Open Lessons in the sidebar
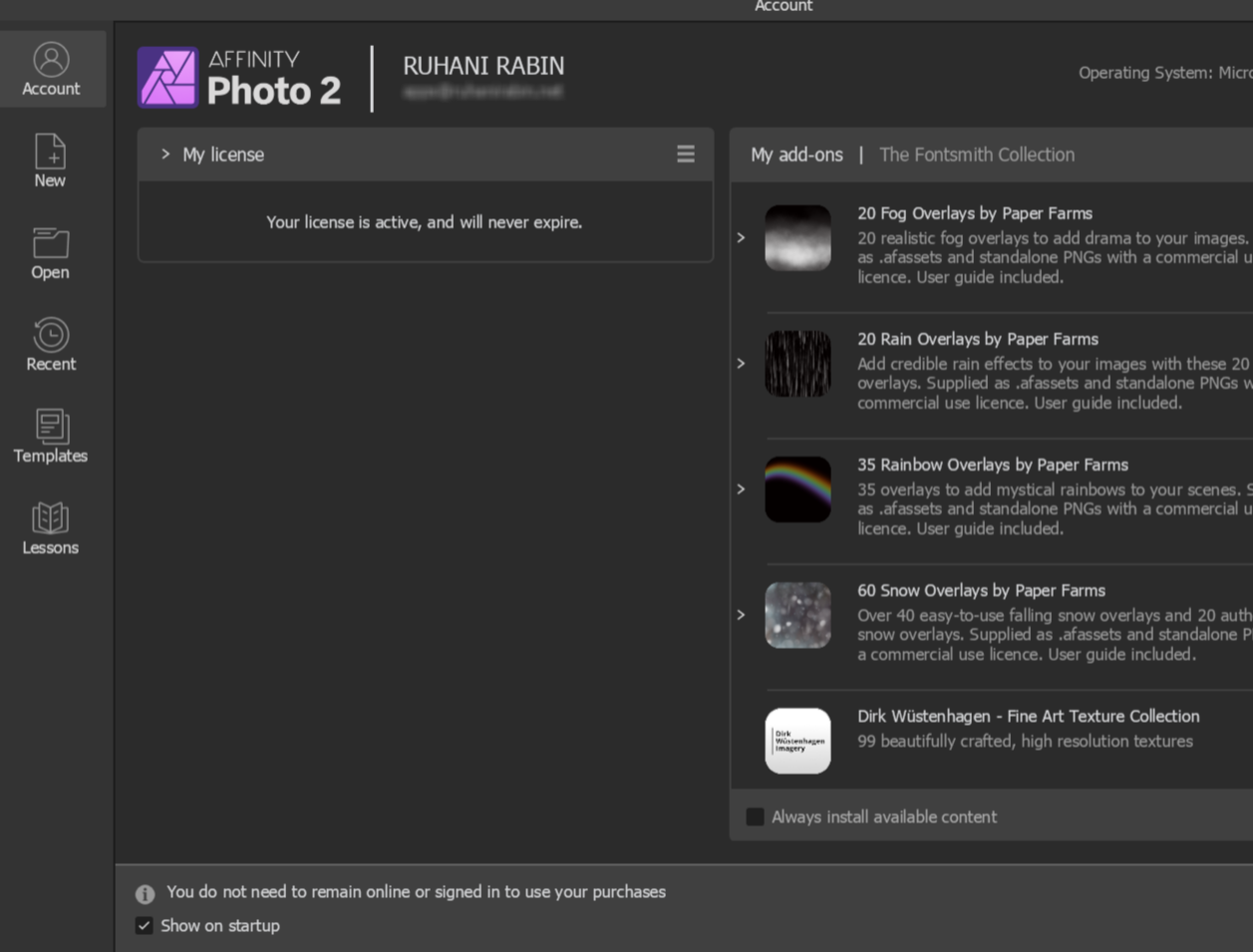Viewport: 1253px width, 952px height. coord(50,527)
